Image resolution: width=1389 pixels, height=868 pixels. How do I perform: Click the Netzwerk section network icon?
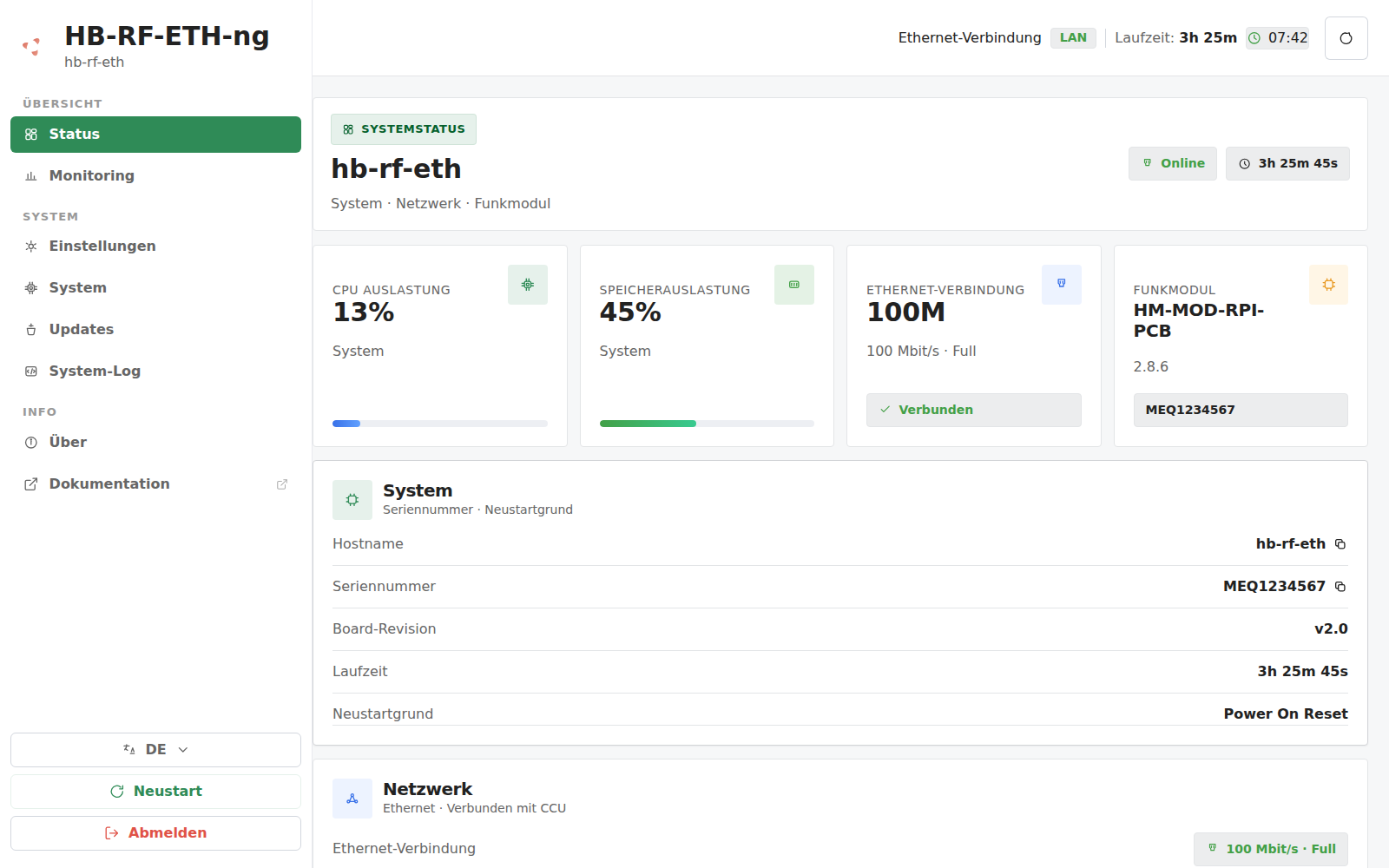(x=352, y=799)
